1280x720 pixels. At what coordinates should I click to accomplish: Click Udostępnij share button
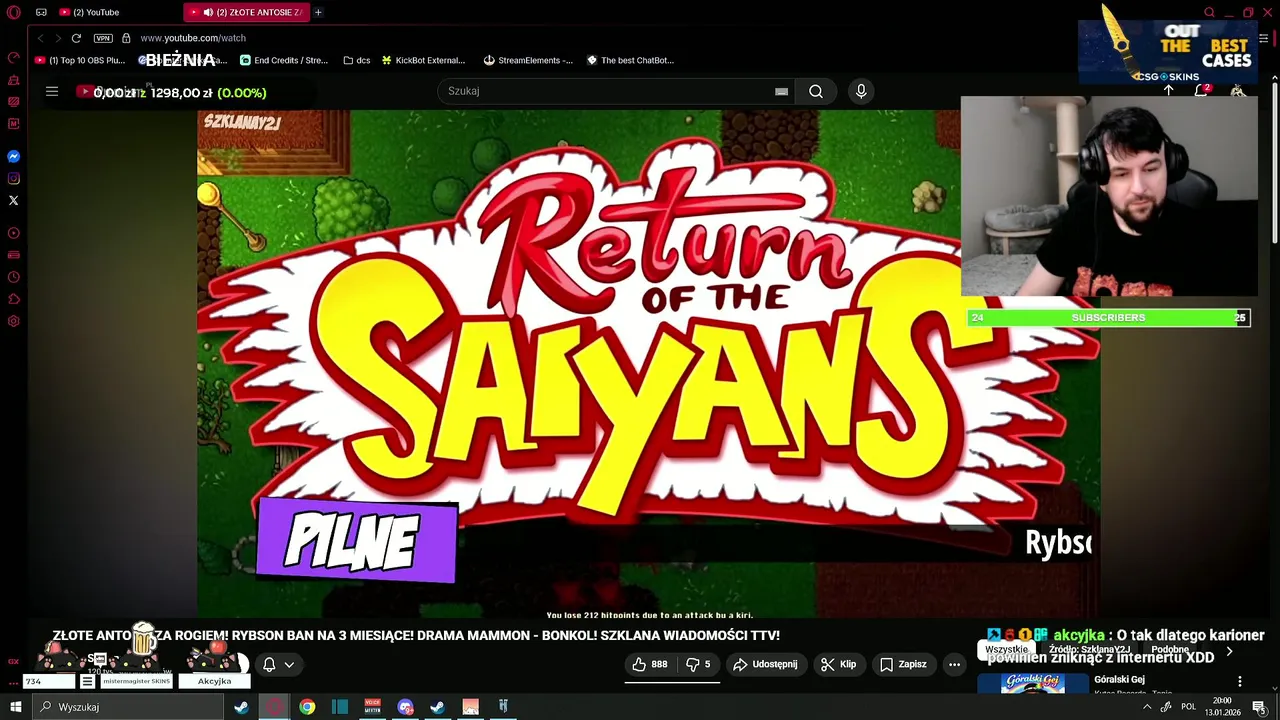coord(765,664)
